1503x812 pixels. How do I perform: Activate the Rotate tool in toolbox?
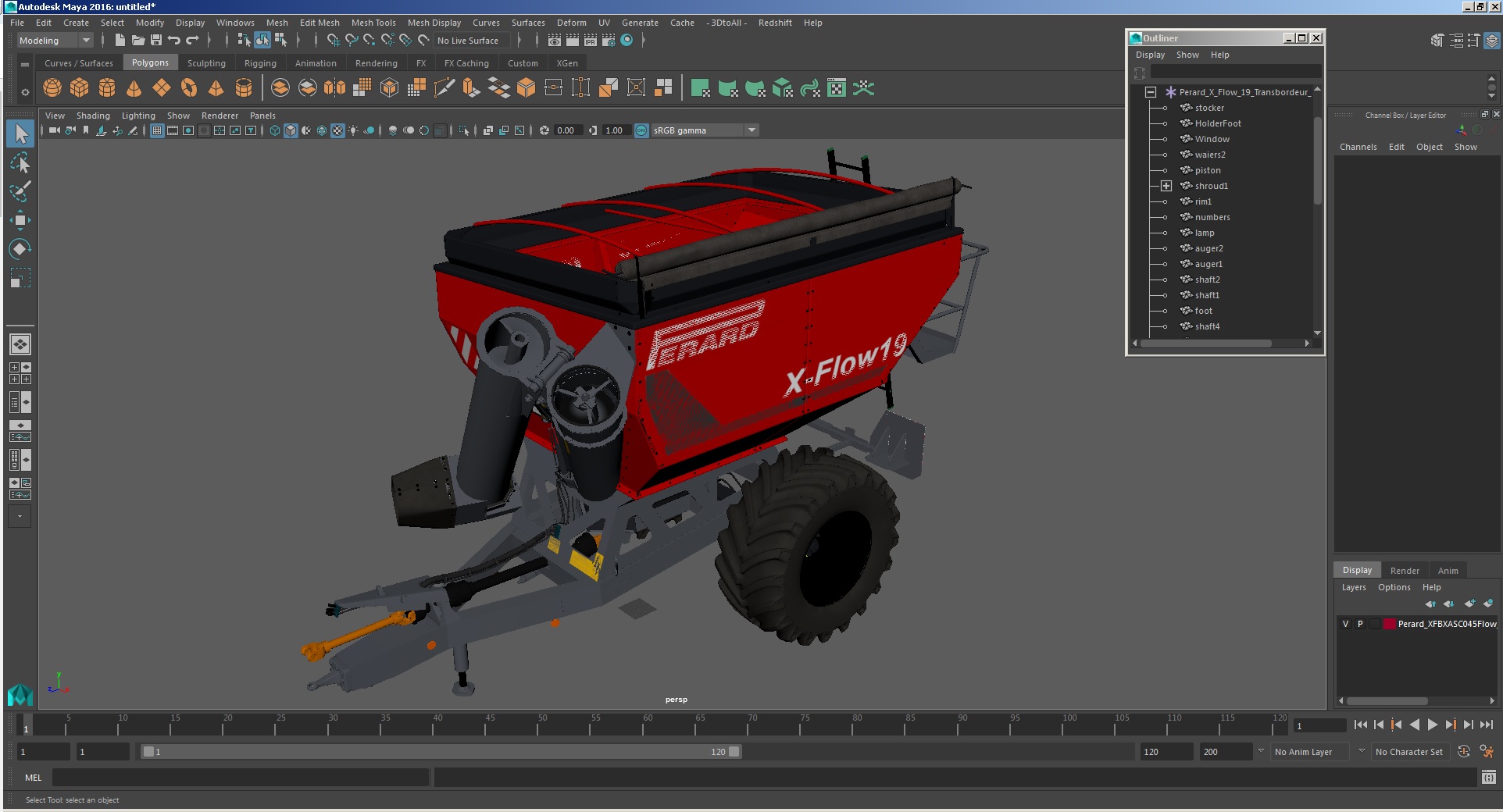(20, 249)
